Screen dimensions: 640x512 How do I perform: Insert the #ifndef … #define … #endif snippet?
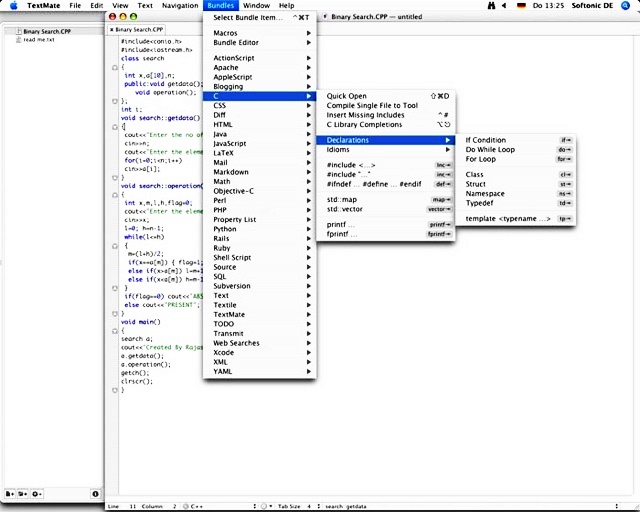tap(386, 184)
